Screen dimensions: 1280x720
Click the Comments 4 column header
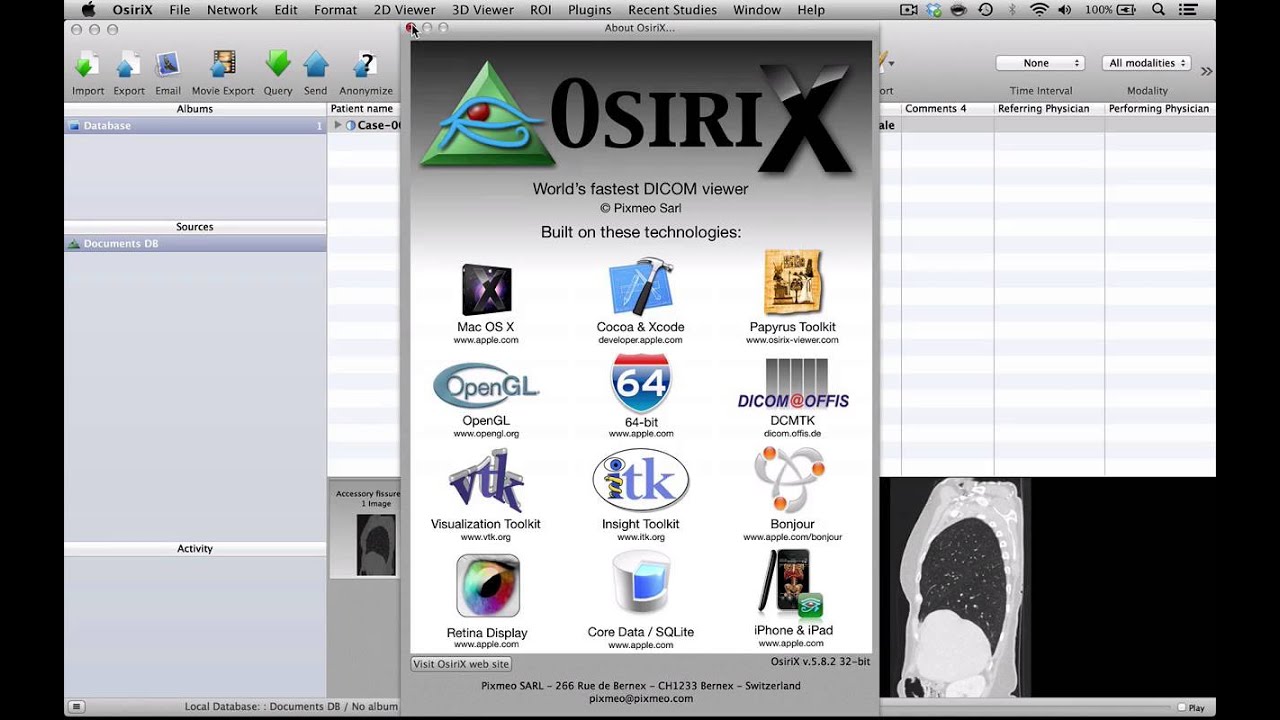tap(947, 109)
